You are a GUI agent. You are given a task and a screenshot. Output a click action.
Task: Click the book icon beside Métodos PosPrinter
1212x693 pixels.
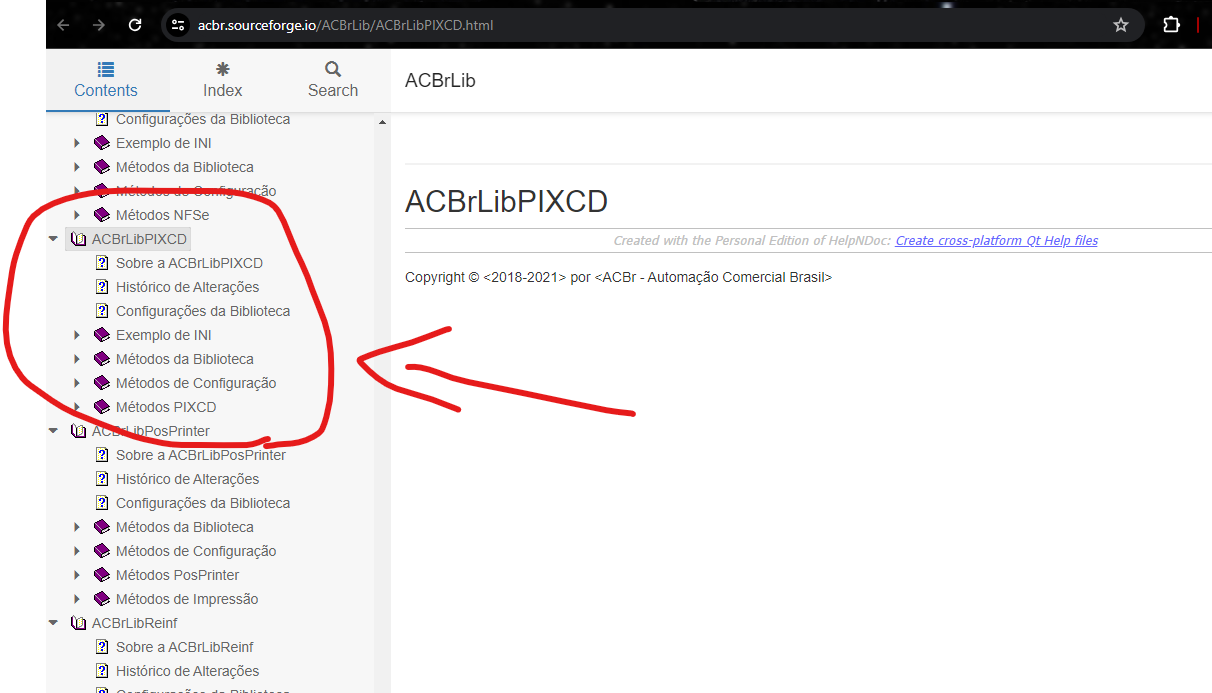(x=101, y=575)
